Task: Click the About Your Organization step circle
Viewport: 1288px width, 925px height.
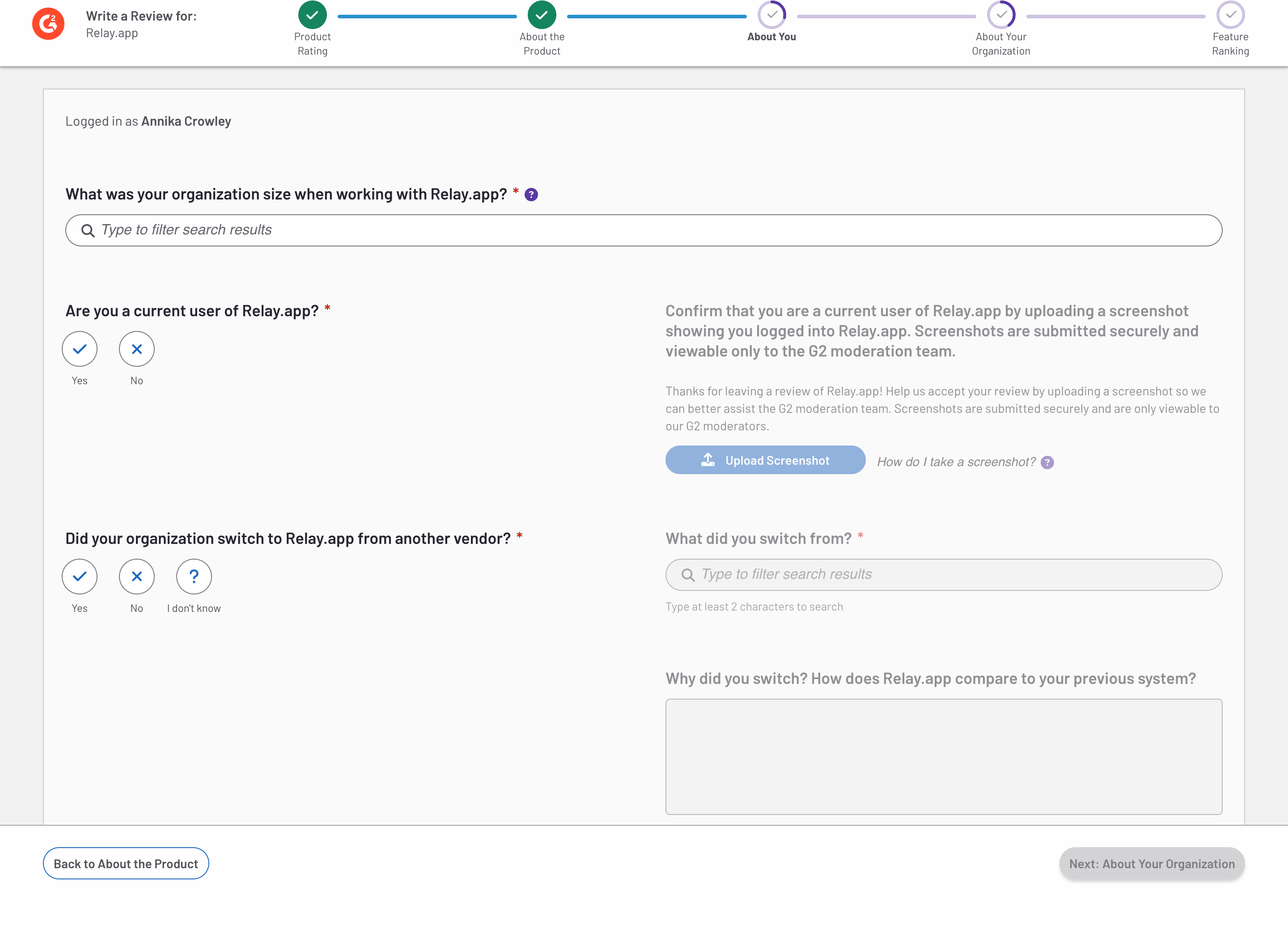Action: click(x=1001, y=15)
